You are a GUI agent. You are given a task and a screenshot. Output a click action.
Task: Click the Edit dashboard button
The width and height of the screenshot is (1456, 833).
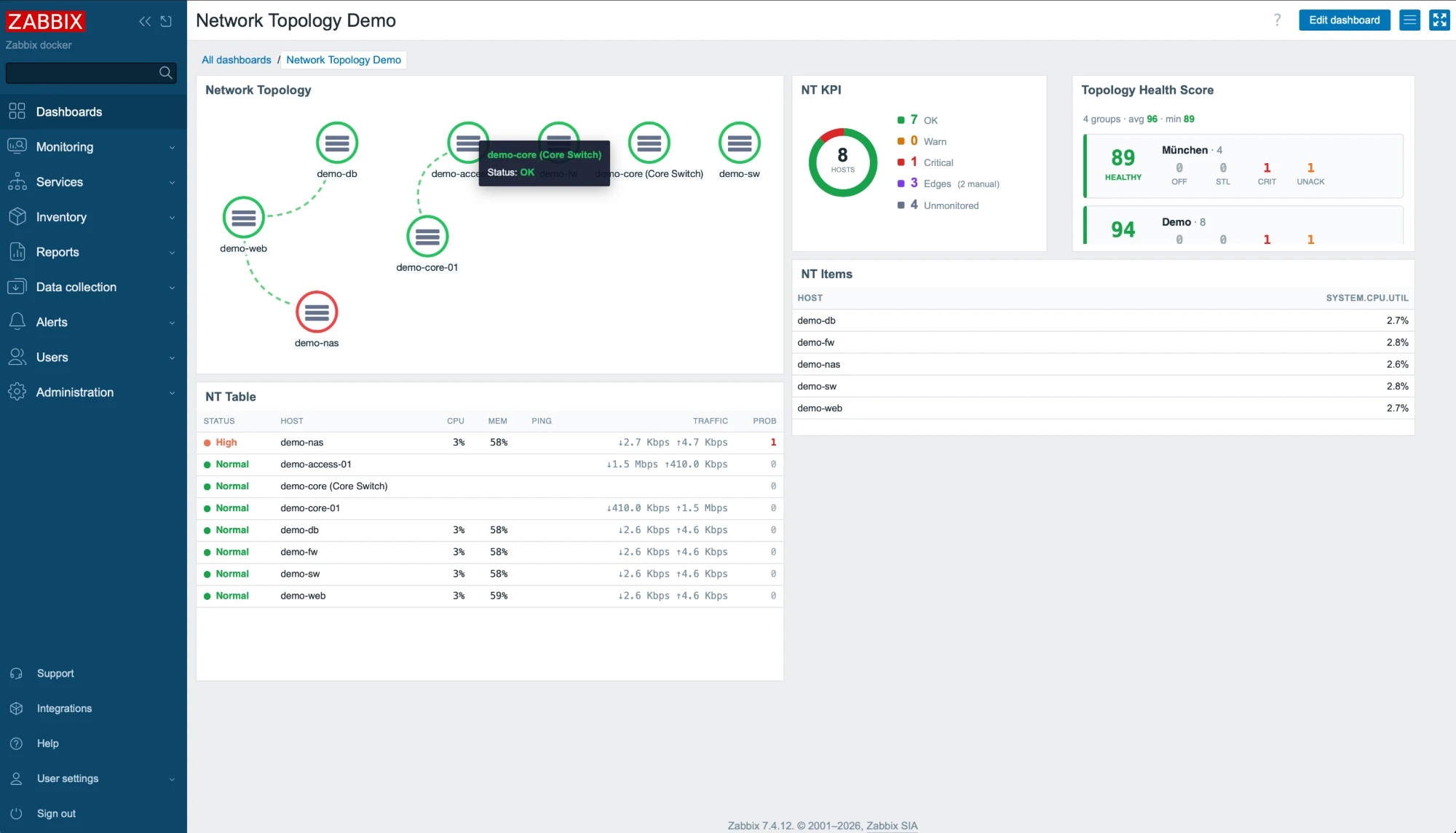coord(1344,20)
